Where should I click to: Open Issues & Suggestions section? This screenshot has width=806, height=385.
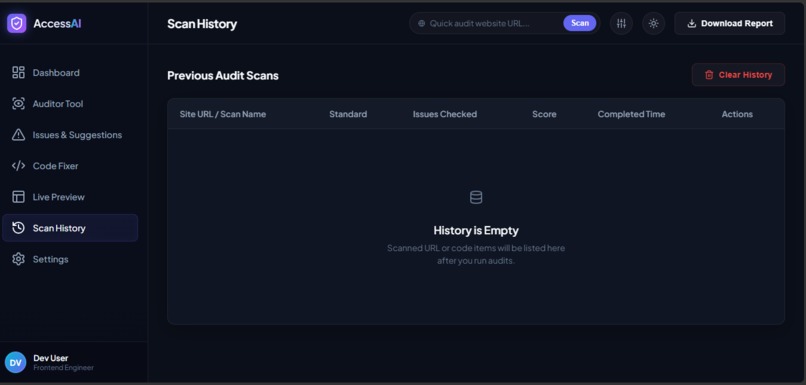tap(70, 135)
